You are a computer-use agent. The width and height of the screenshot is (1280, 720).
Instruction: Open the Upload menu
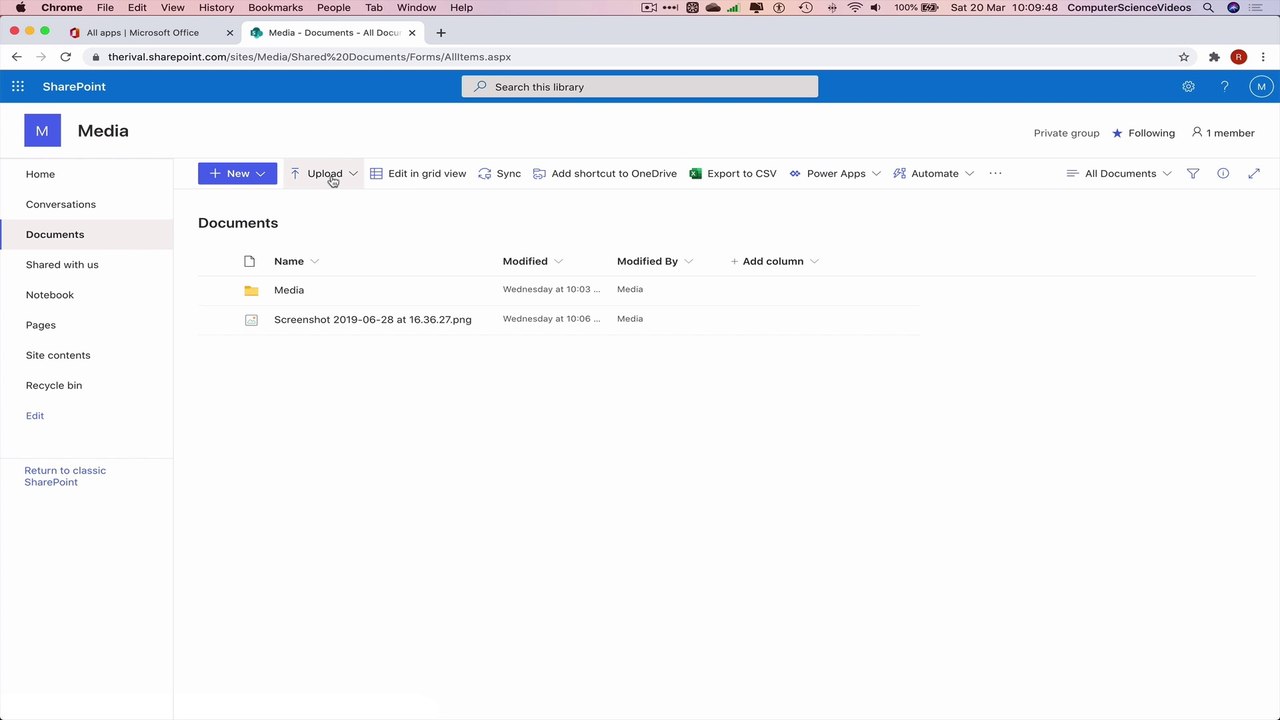click(323, 174)
